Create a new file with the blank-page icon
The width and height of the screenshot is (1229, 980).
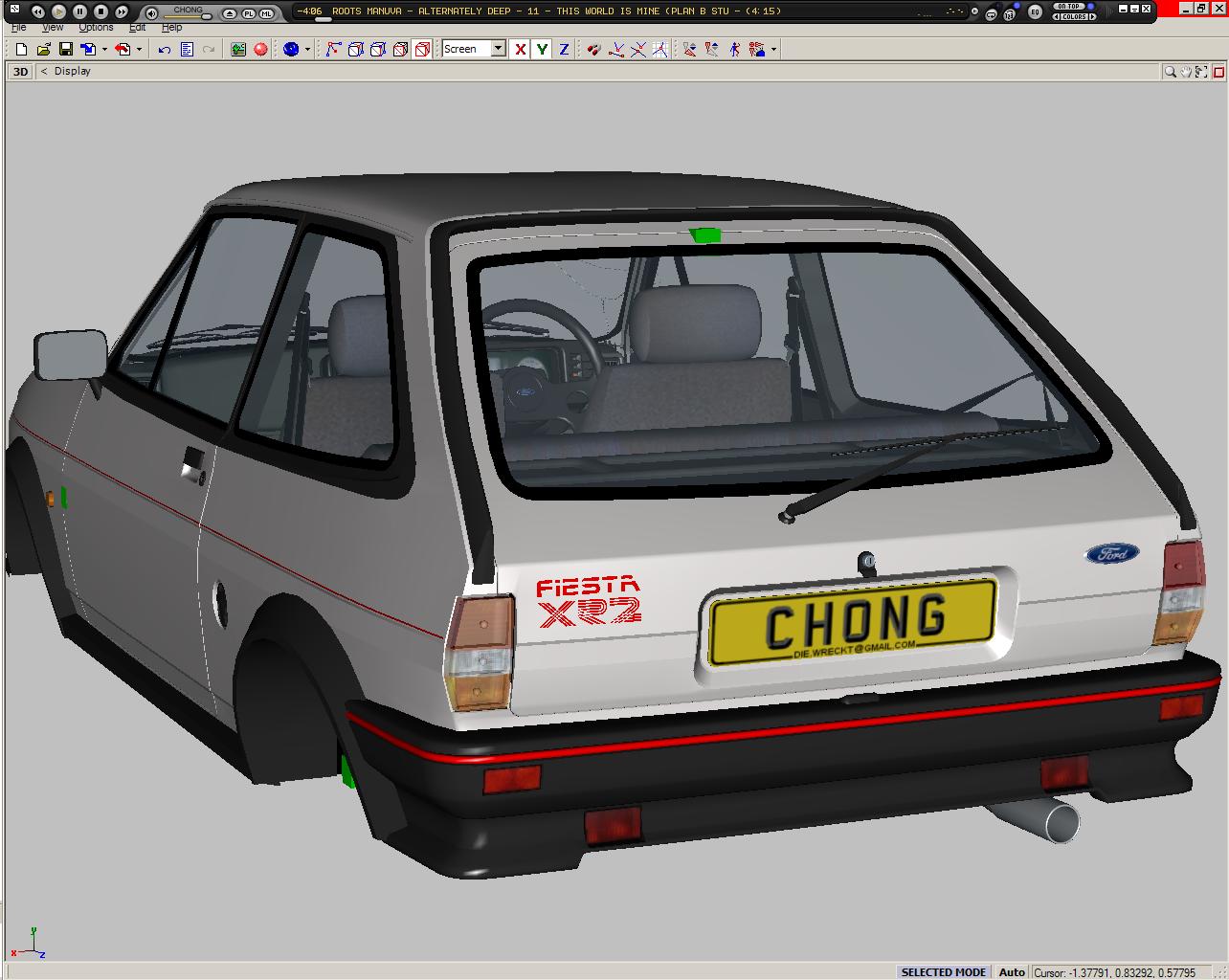[x=21, y=49]
